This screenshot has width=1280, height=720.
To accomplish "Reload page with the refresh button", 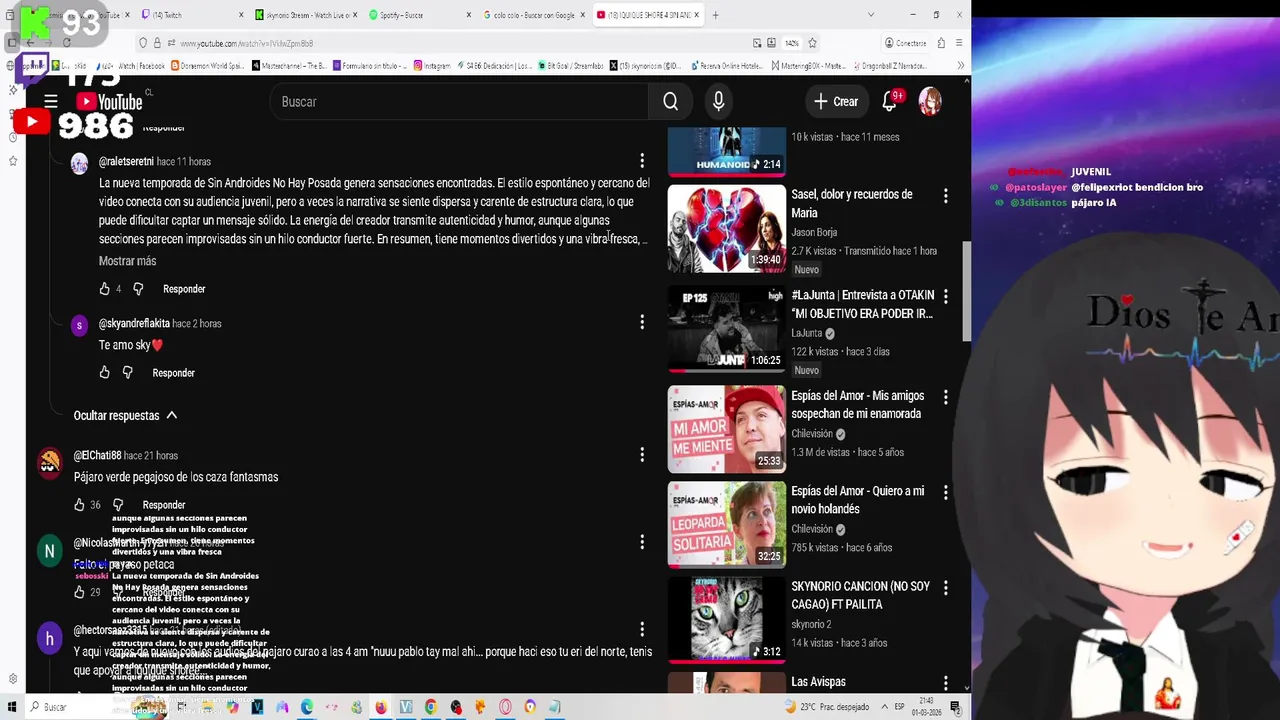I will click(x=67, y=43).
